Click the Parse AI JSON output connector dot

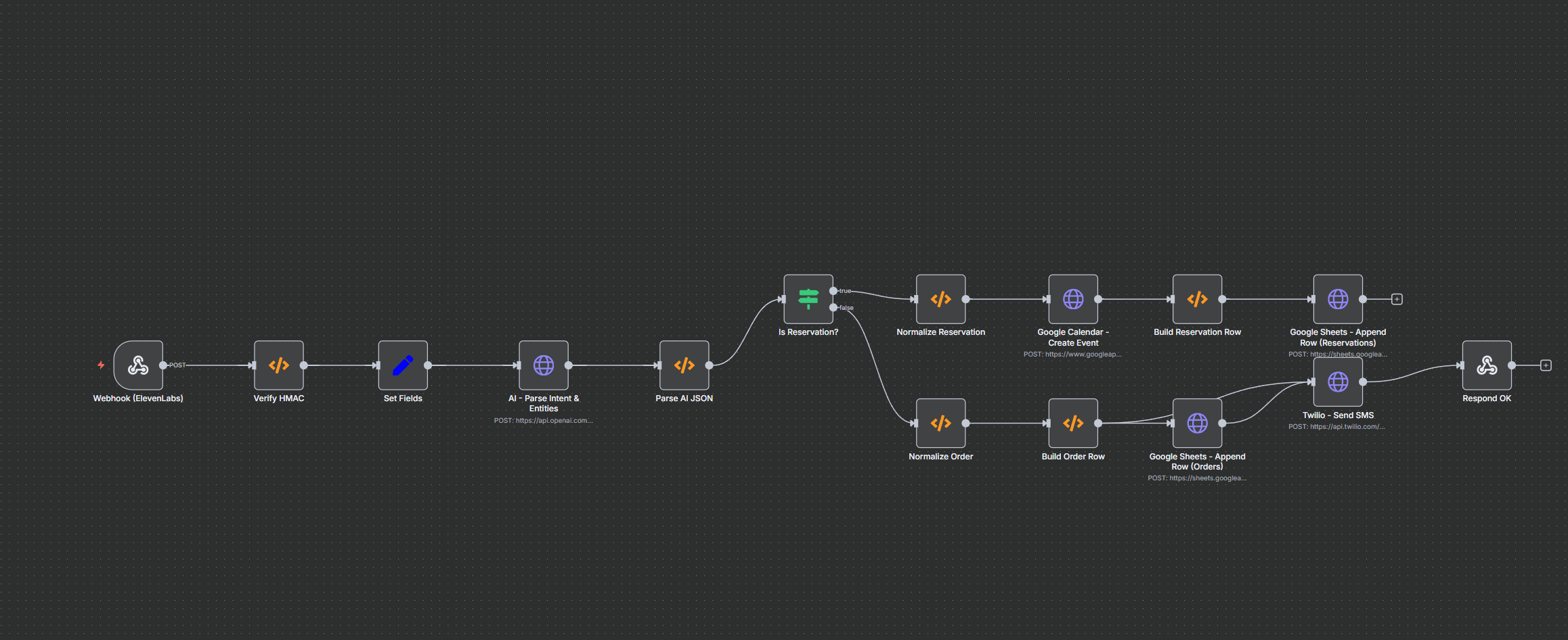point(709,365)
